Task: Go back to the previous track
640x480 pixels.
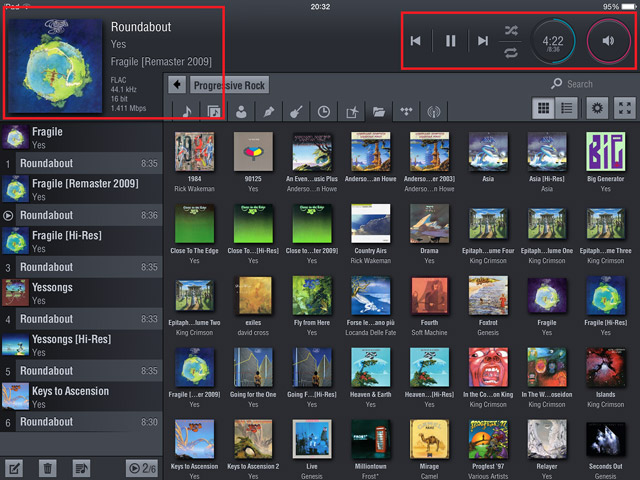Action: tap(416, 41)
